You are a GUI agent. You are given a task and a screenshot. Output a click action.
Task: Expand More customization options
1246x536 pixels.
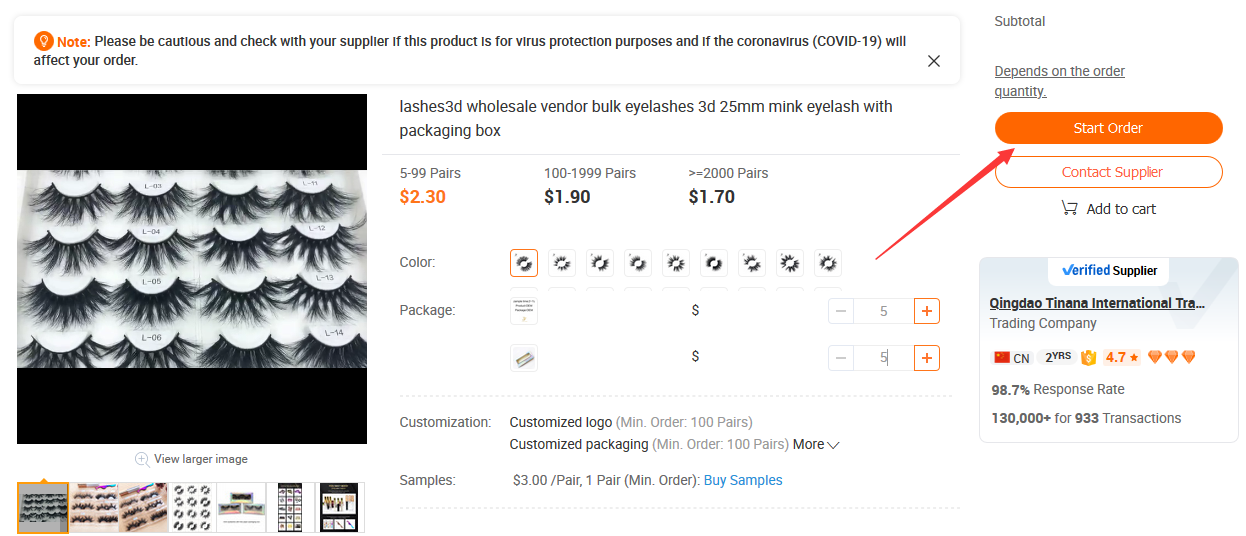tap(816, 444)
